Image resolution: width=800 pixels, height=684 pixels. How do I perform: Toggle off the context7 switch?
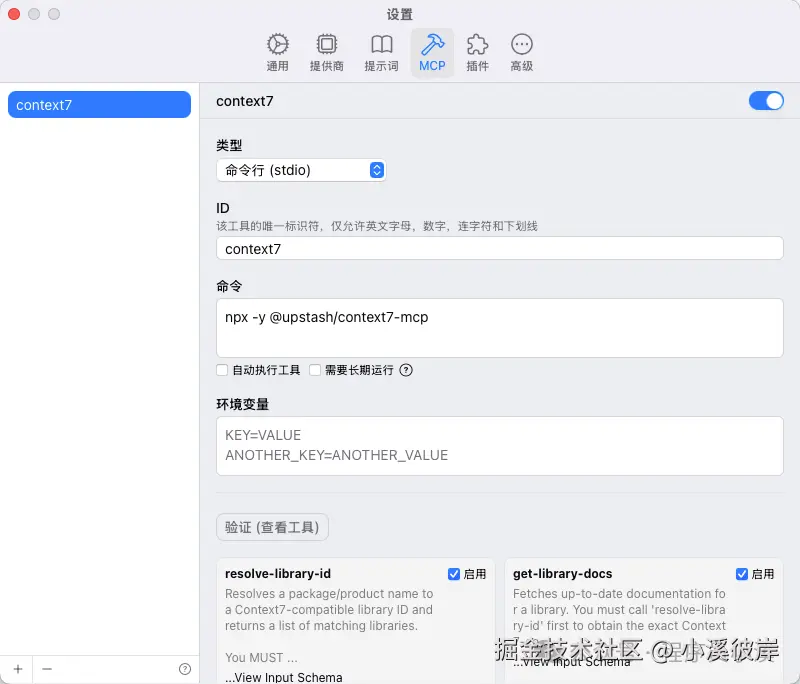[x=766, y=101]
